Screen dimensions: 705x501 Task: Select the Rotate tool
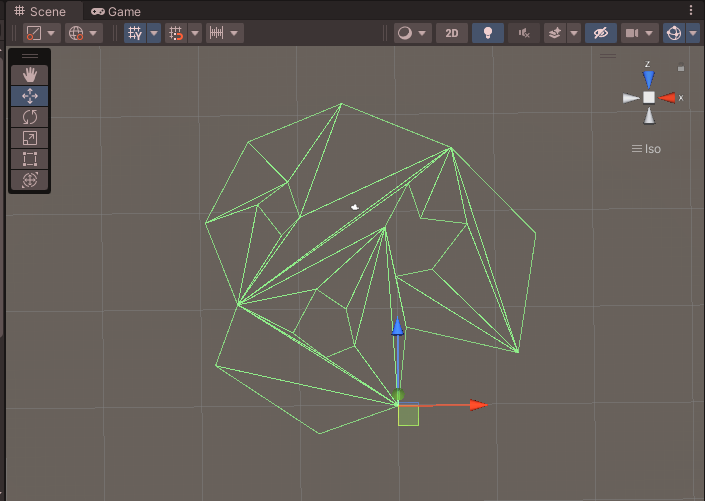[30, 117]
